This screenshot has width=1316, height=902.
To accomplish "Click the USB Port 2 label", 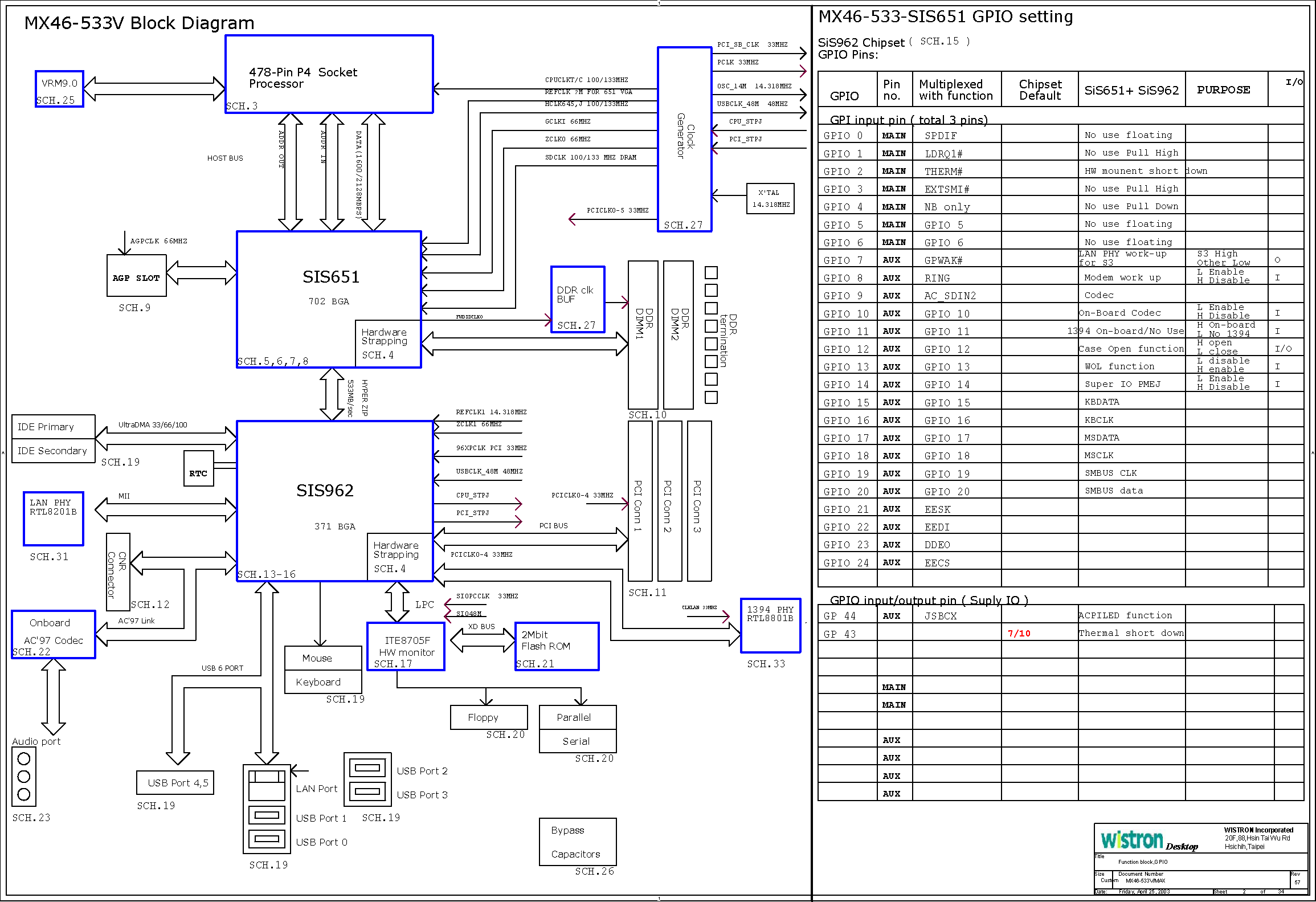I will 422,771.
